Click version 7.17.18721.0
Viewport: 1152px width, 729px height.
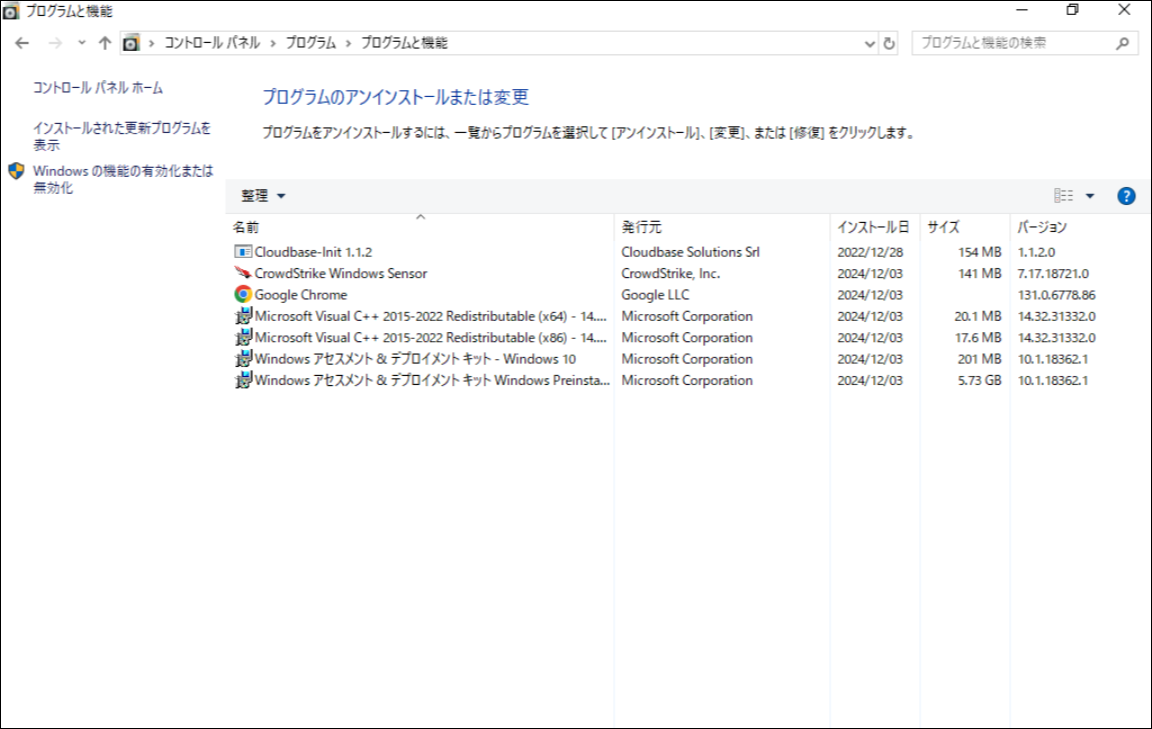(x=1053, y=273)
